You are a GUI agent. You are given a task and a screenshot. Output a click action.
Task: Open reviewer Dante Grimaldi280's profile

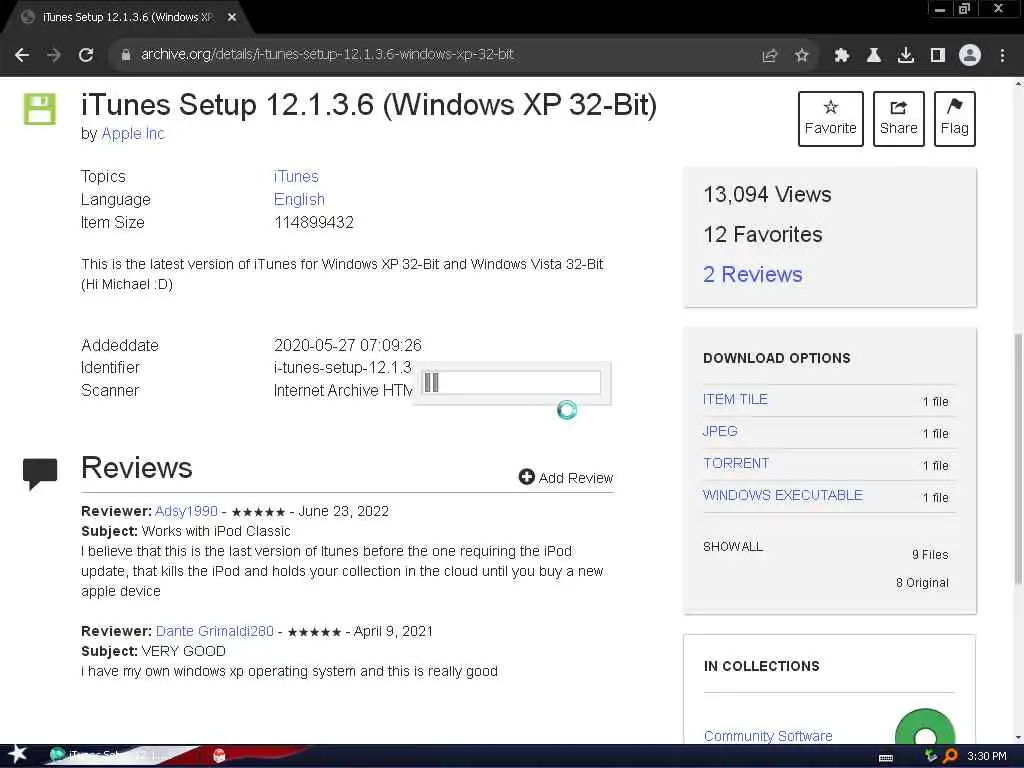[x=214, y=632]
